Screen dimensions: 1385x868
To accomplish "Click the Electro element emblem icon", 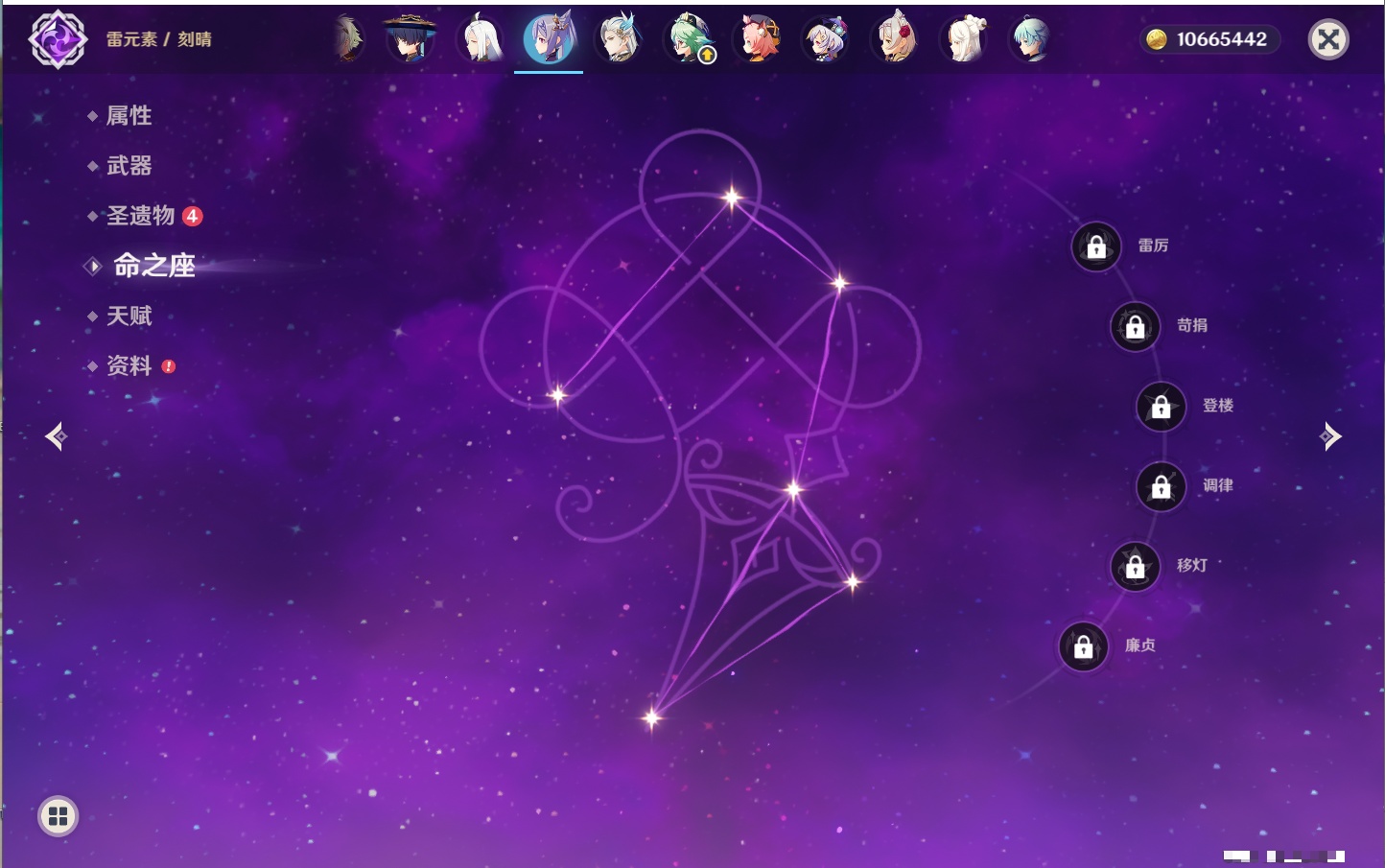I will coord(58,39).
